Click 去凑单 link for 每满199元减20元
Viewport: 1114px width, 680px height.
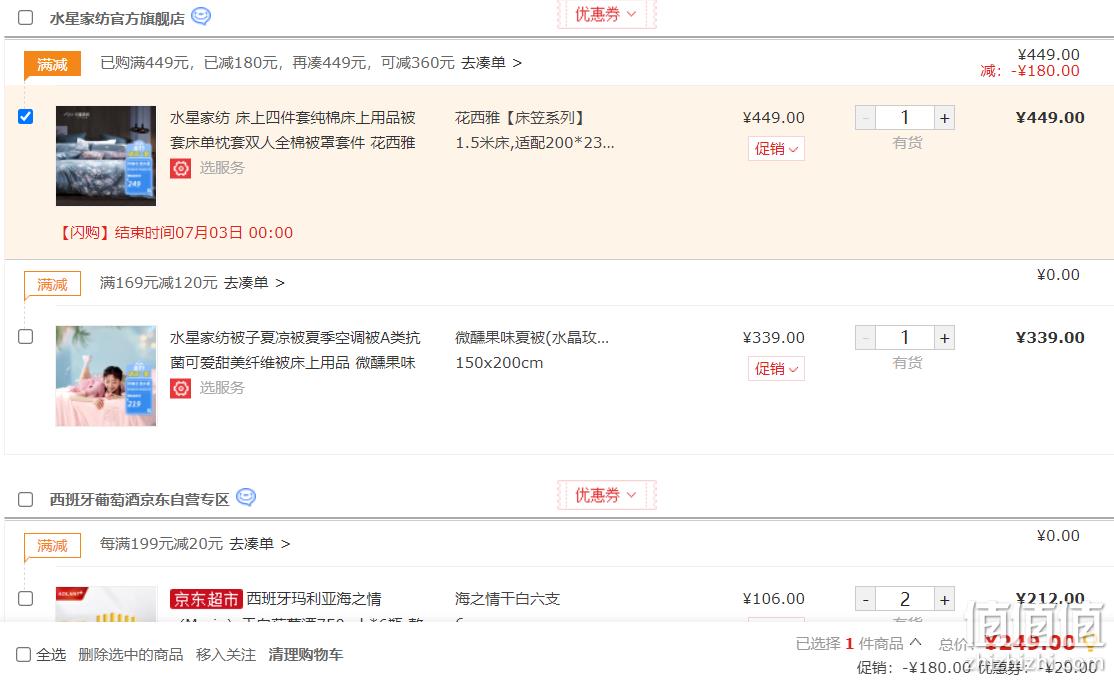click(x=259, y=544)
